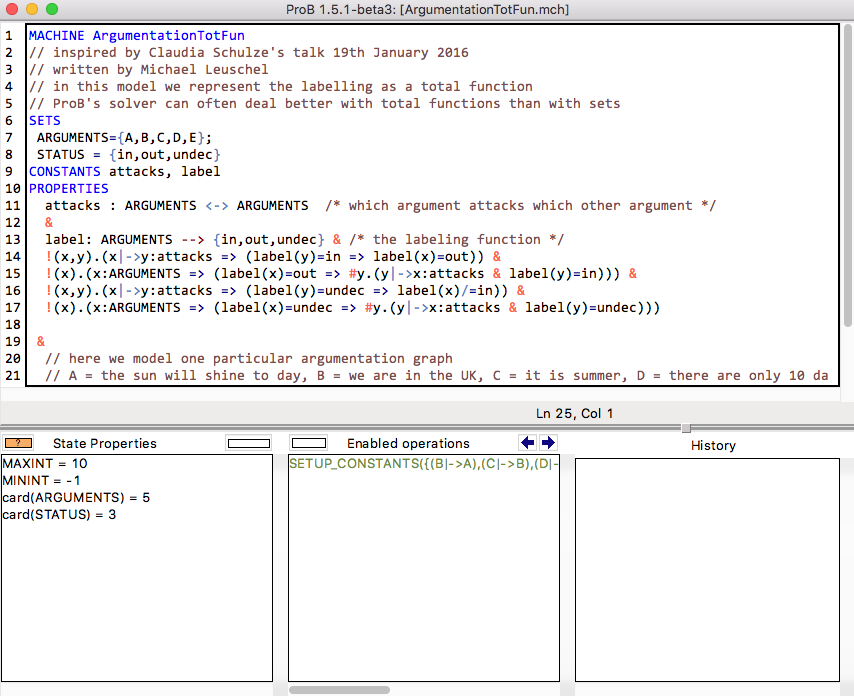Click the SETS keyword in the editor

click(44, 120)
